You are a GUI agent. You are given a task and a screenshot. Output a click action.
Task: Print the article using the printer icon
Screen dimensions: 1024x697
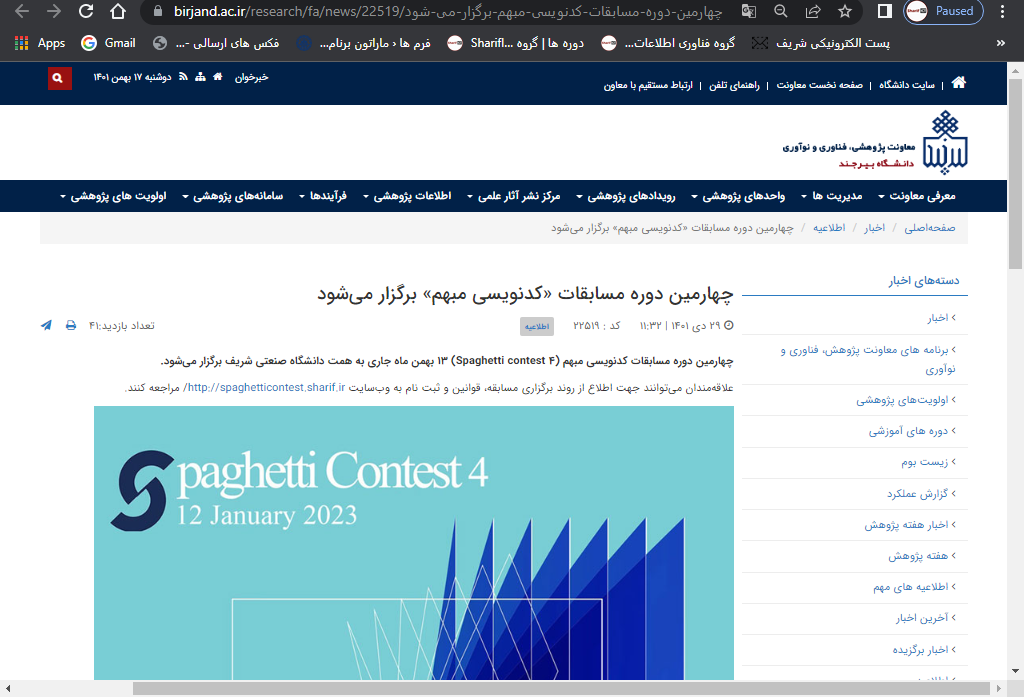[x=71, y=325]
